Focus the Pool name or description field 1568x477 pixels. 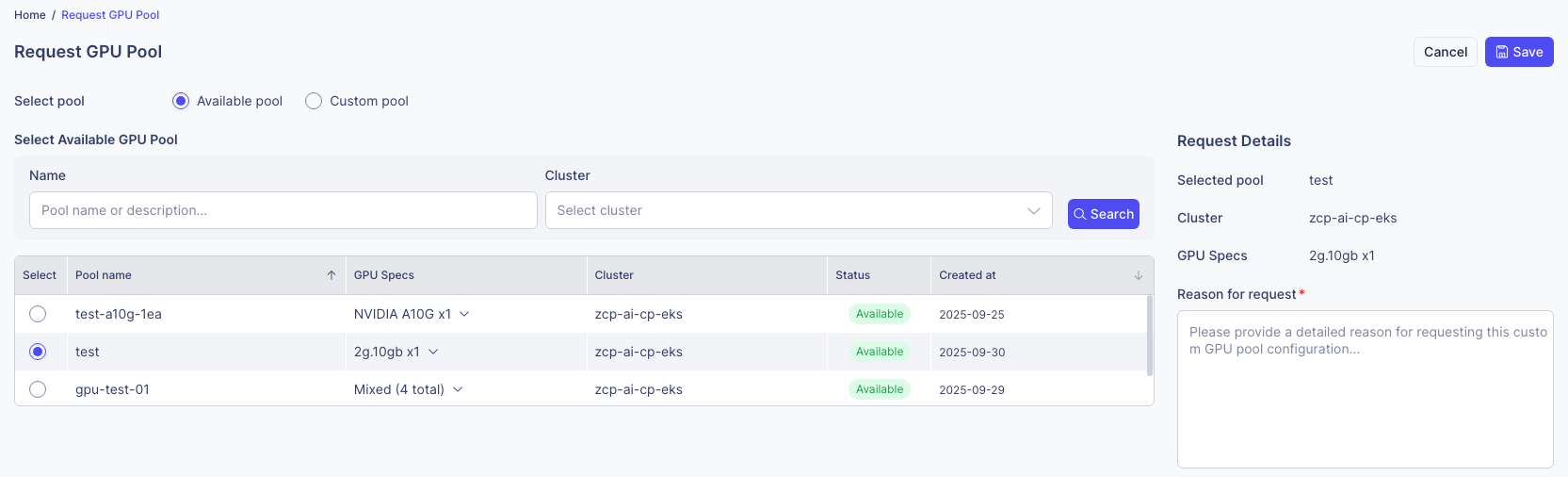(x=283, y=210)
